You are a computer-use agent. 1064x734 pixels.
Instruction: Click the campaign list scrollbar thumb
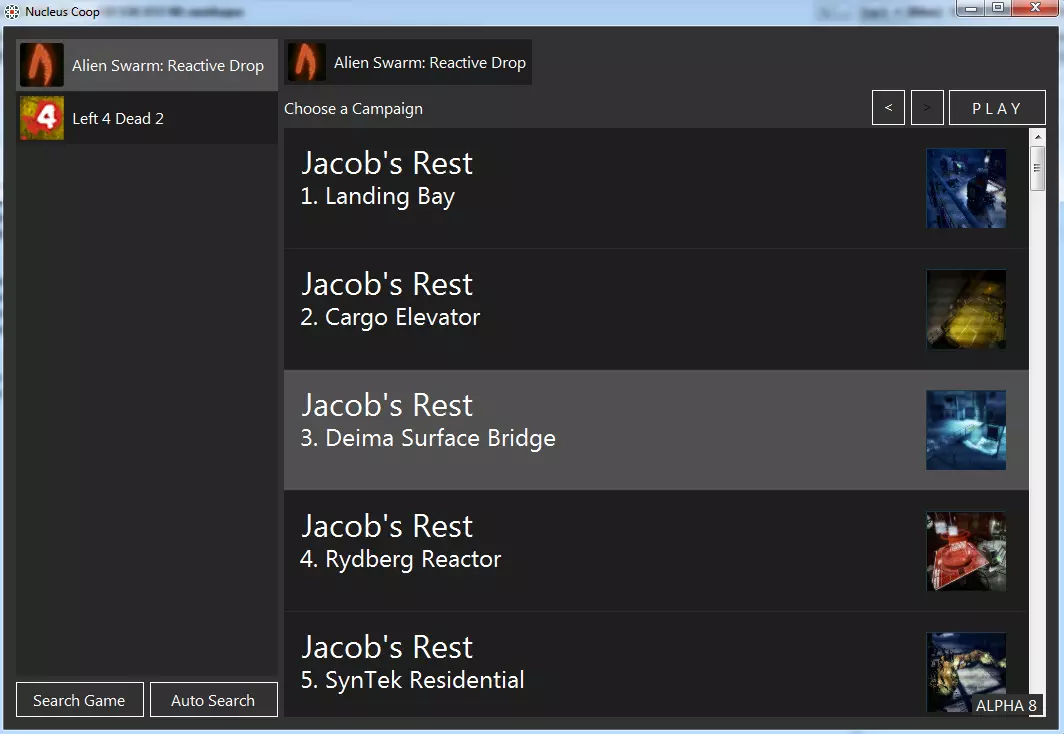(1037, 168)
